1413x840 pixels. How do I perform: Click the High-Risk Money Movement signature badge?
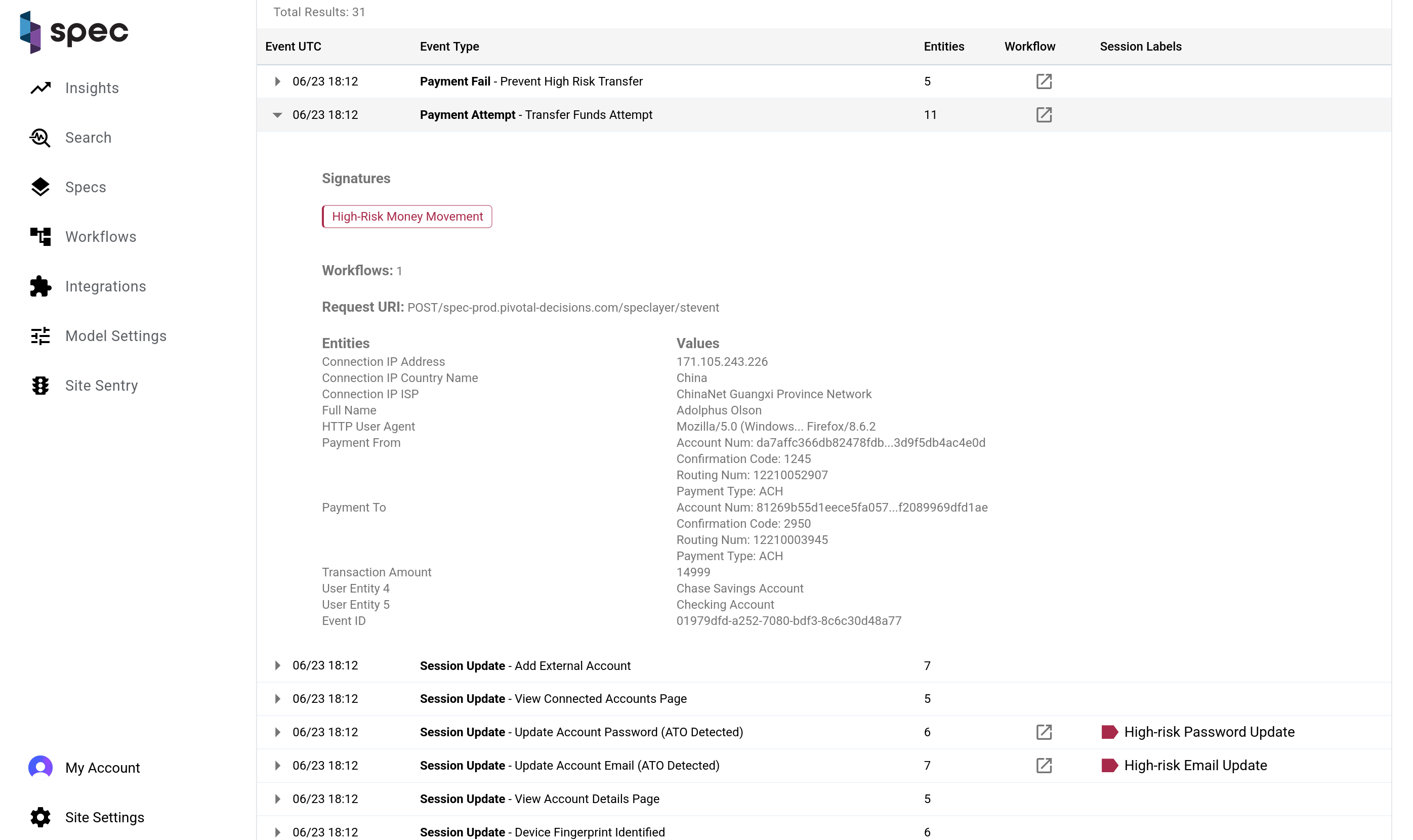pos(406,217)
